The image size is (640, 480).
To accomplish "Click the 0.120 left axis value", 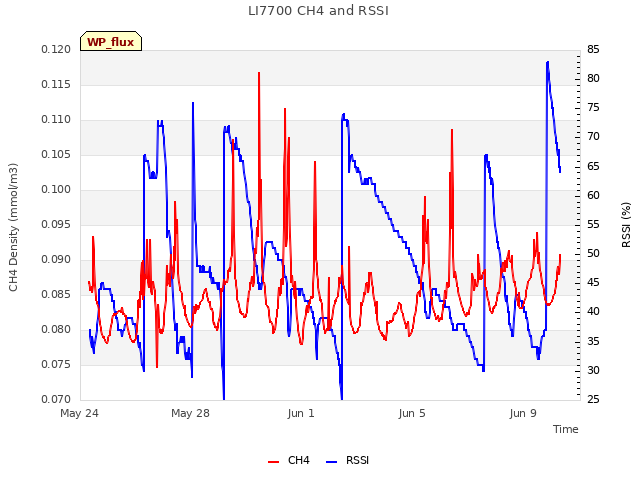I will pos(56,49).
